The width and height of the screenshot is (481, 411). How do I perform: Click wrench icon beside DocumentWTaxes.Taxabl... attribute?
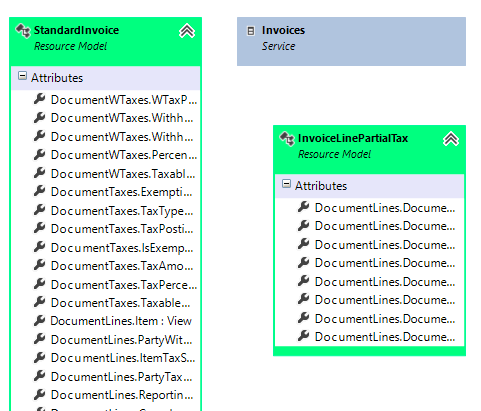coord(39,173)
